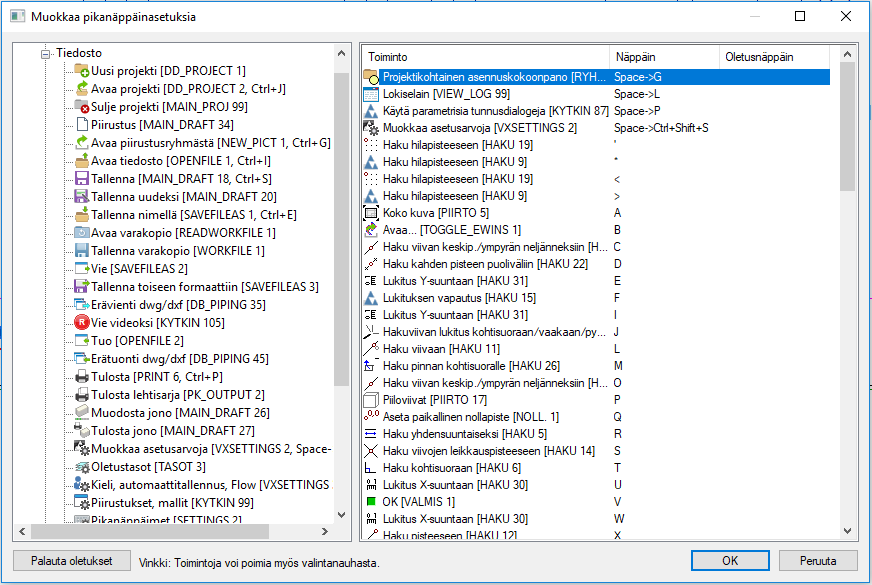The image size is (872, 585).
Task: Click the Oletusnäppäin column header
Action: [776, 57]
